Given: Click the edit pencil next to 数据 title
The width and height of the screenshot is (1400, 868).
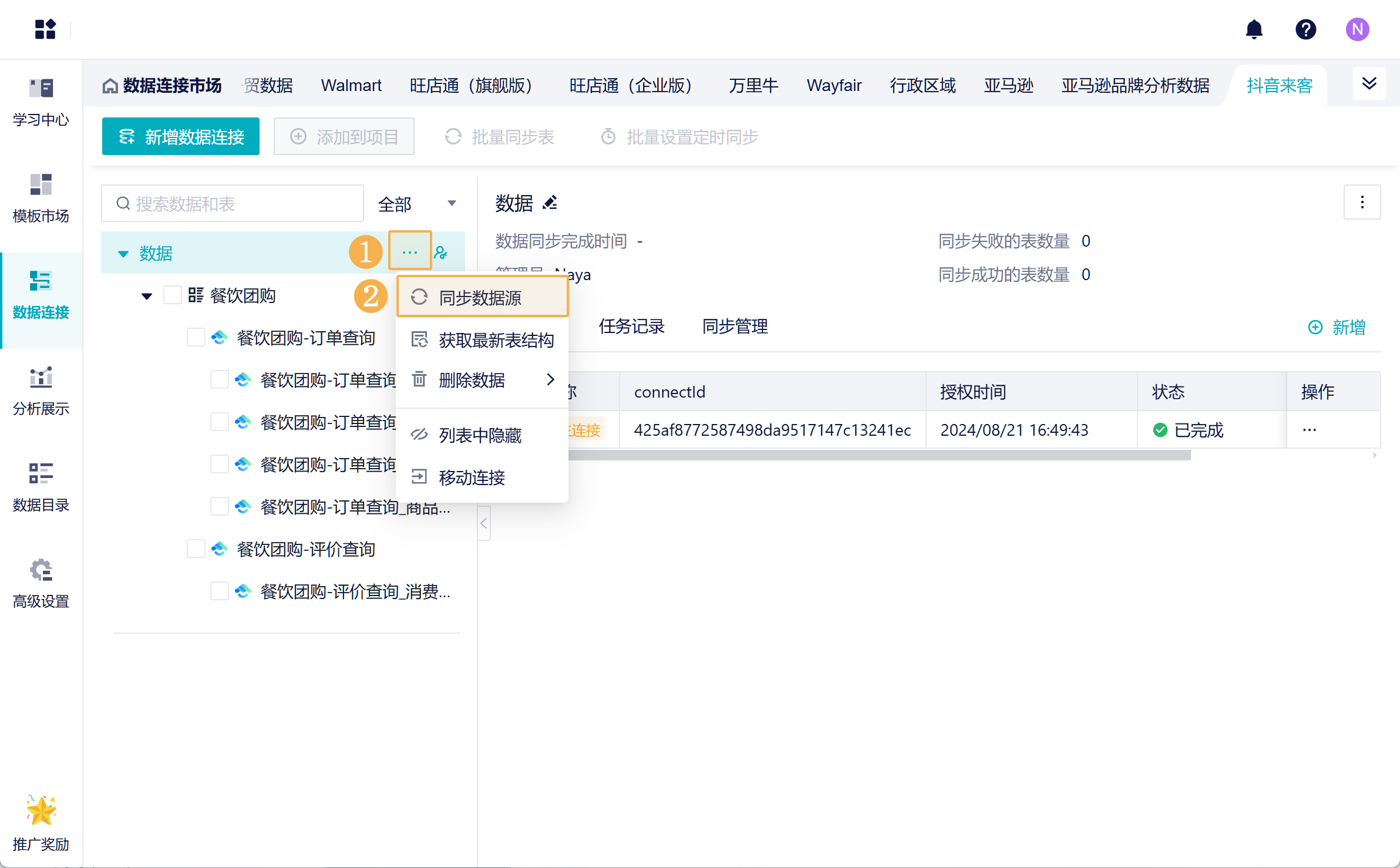Looking at the screenshot, I should pyautogui.click(x=550, y=203).
